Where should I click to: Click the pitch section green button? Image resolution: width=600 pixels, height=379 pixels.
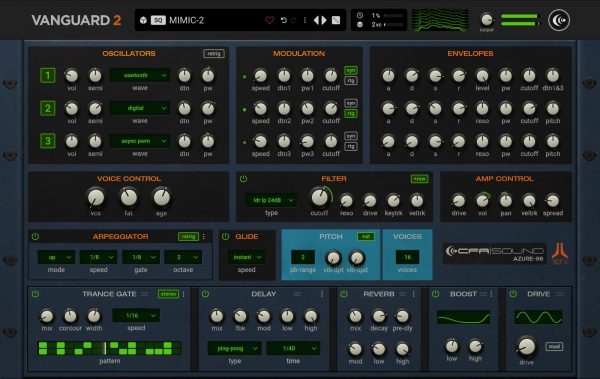pyautogui.click(x=366, y=237)
